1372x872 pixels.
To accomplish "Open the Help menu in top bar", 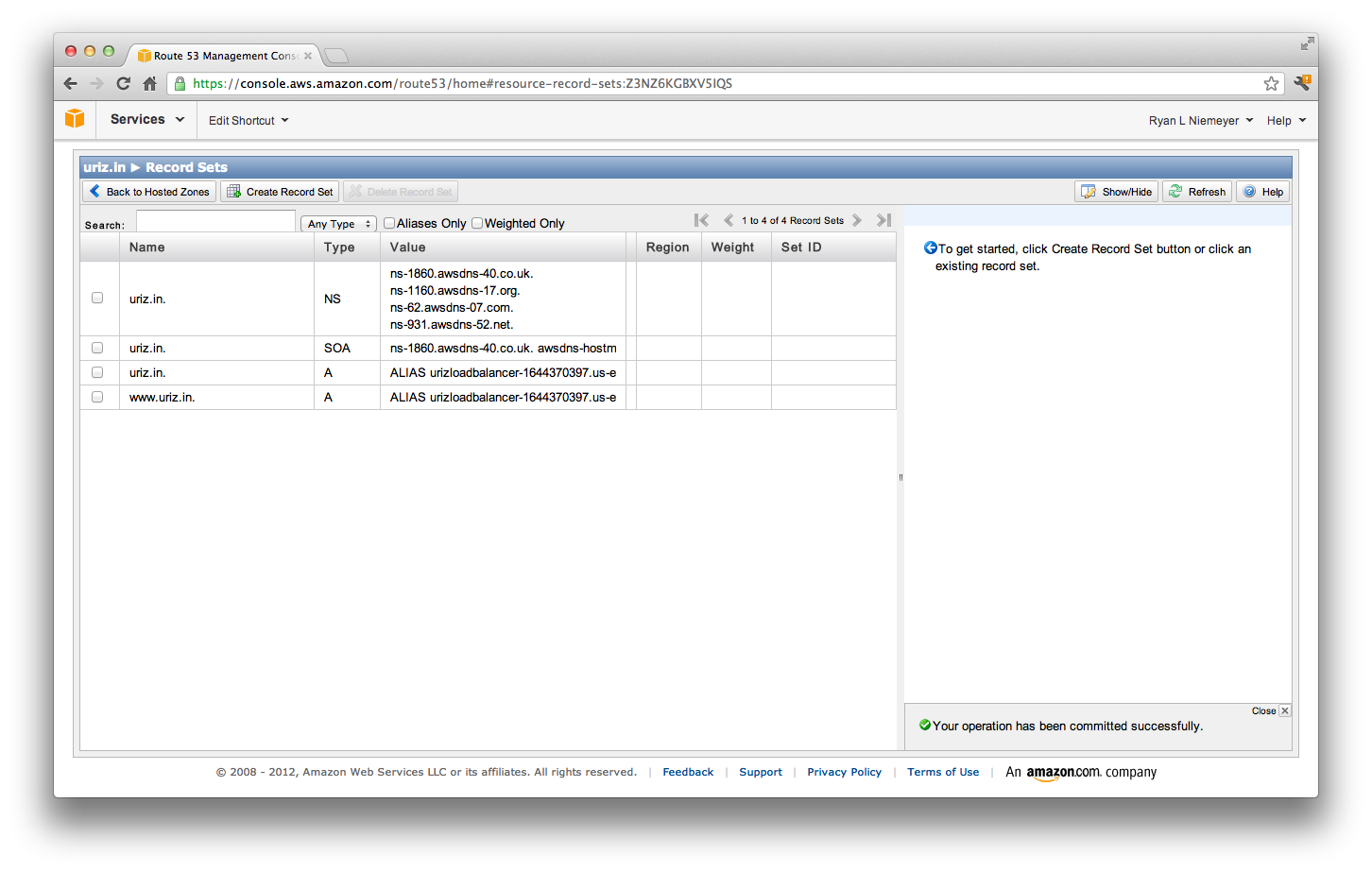I will (x=1286, y=120).
